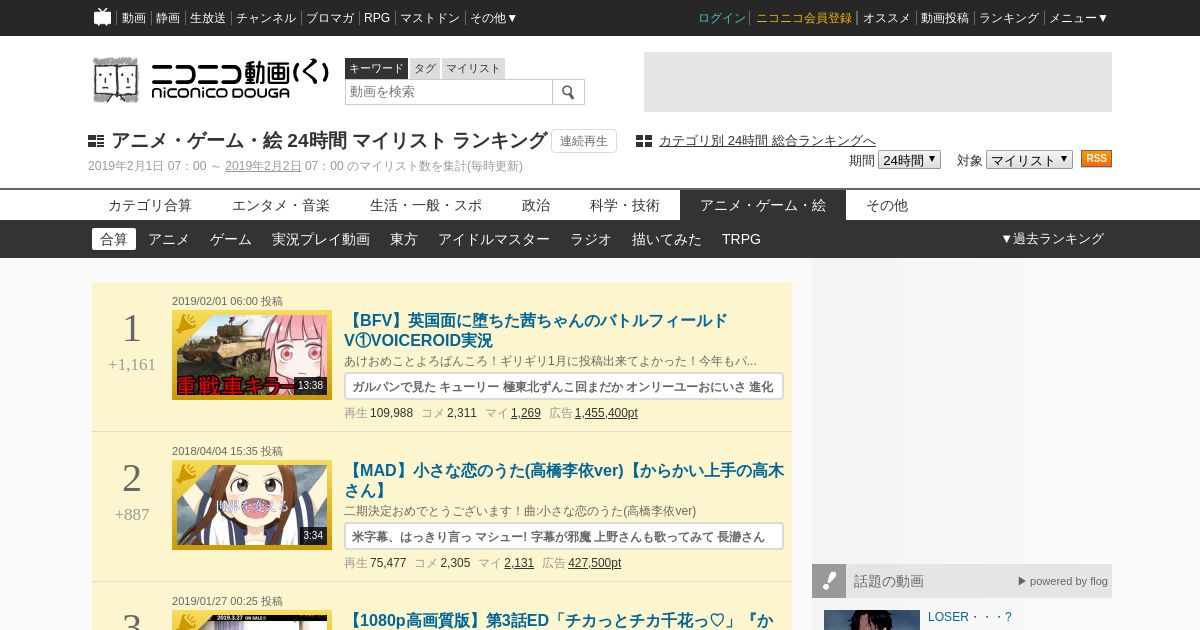
Task: Open the 期間 24時間 dropdown
Action: point(909,160)
